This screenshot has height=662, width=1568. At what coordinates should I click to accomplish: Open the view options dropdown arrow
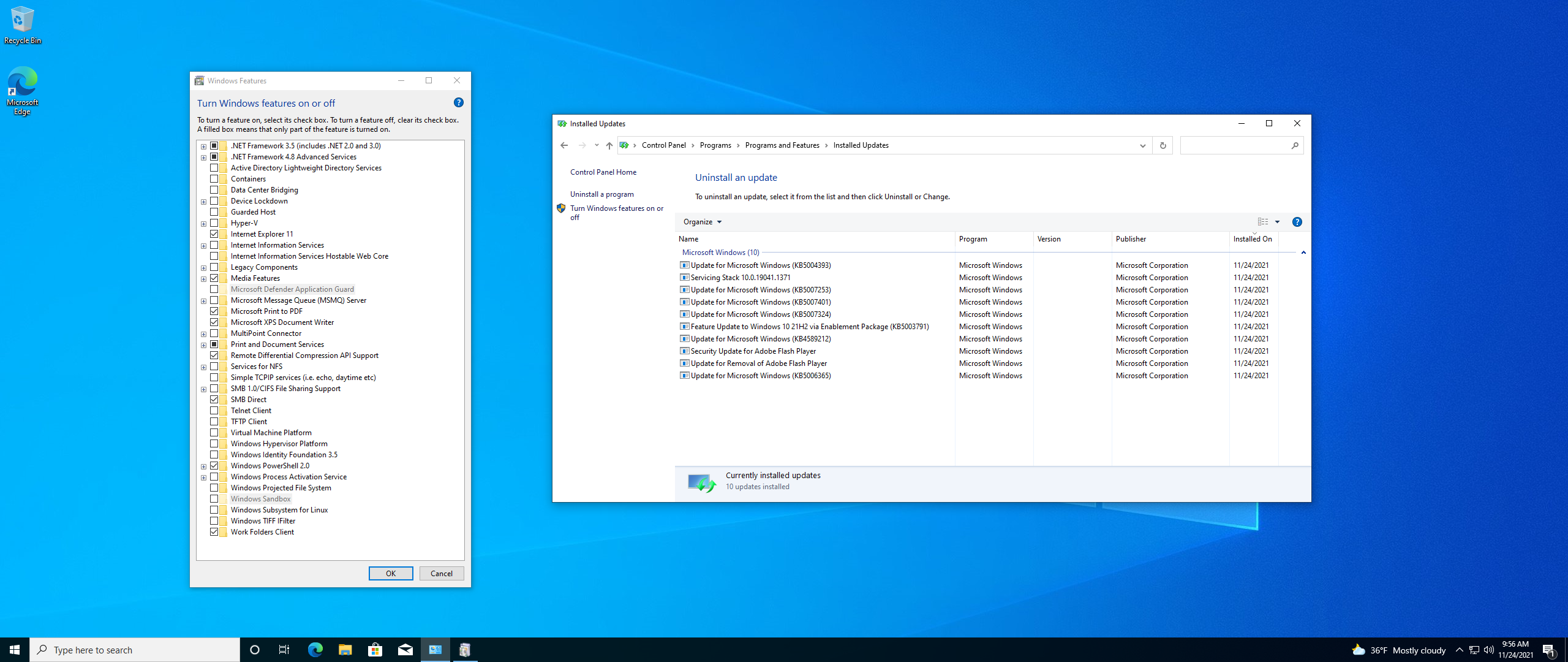[x=1278, y=222]
